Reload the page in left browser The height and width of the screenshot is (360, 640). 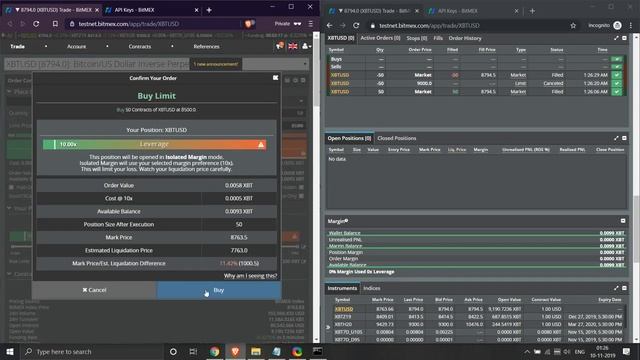tap(36, 24)
